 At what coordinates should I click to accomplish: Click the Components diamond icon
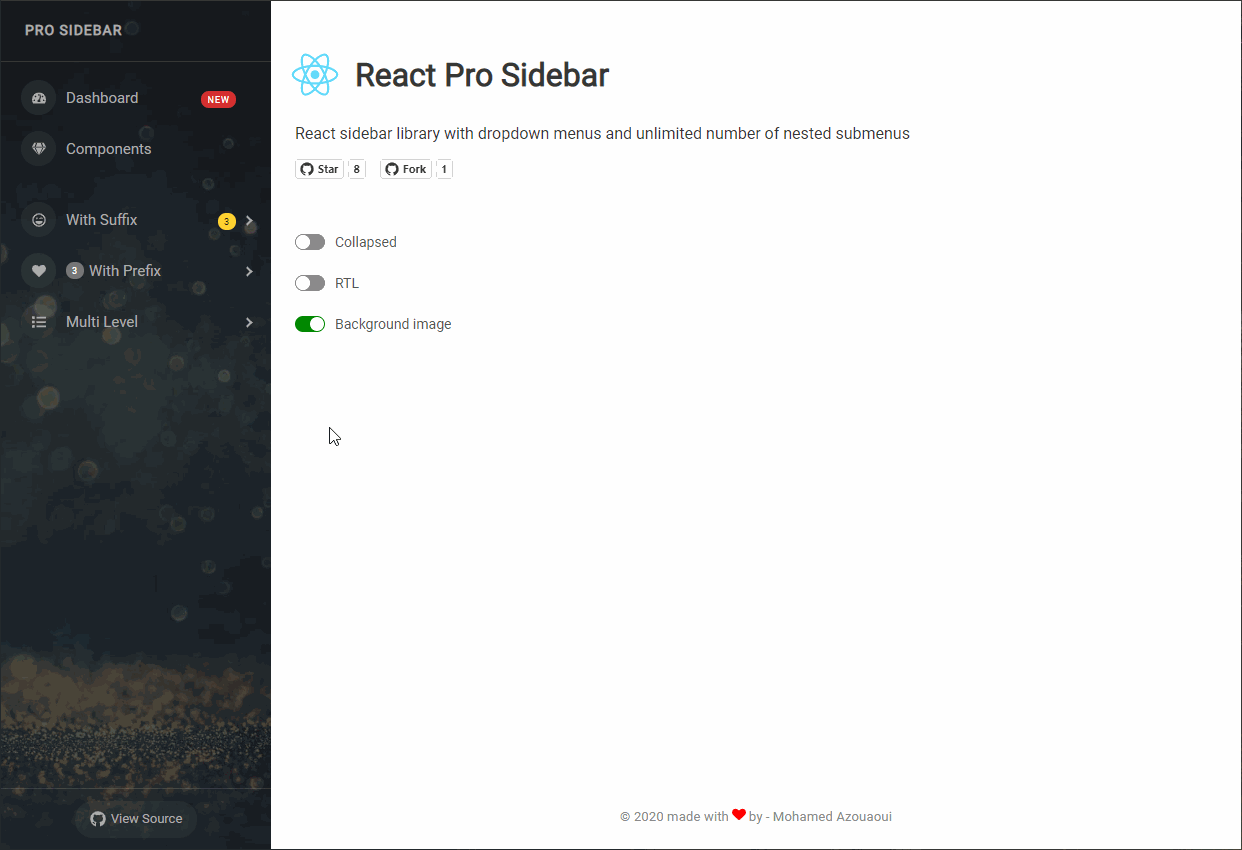pyautogui.click(x=38, y=148)
